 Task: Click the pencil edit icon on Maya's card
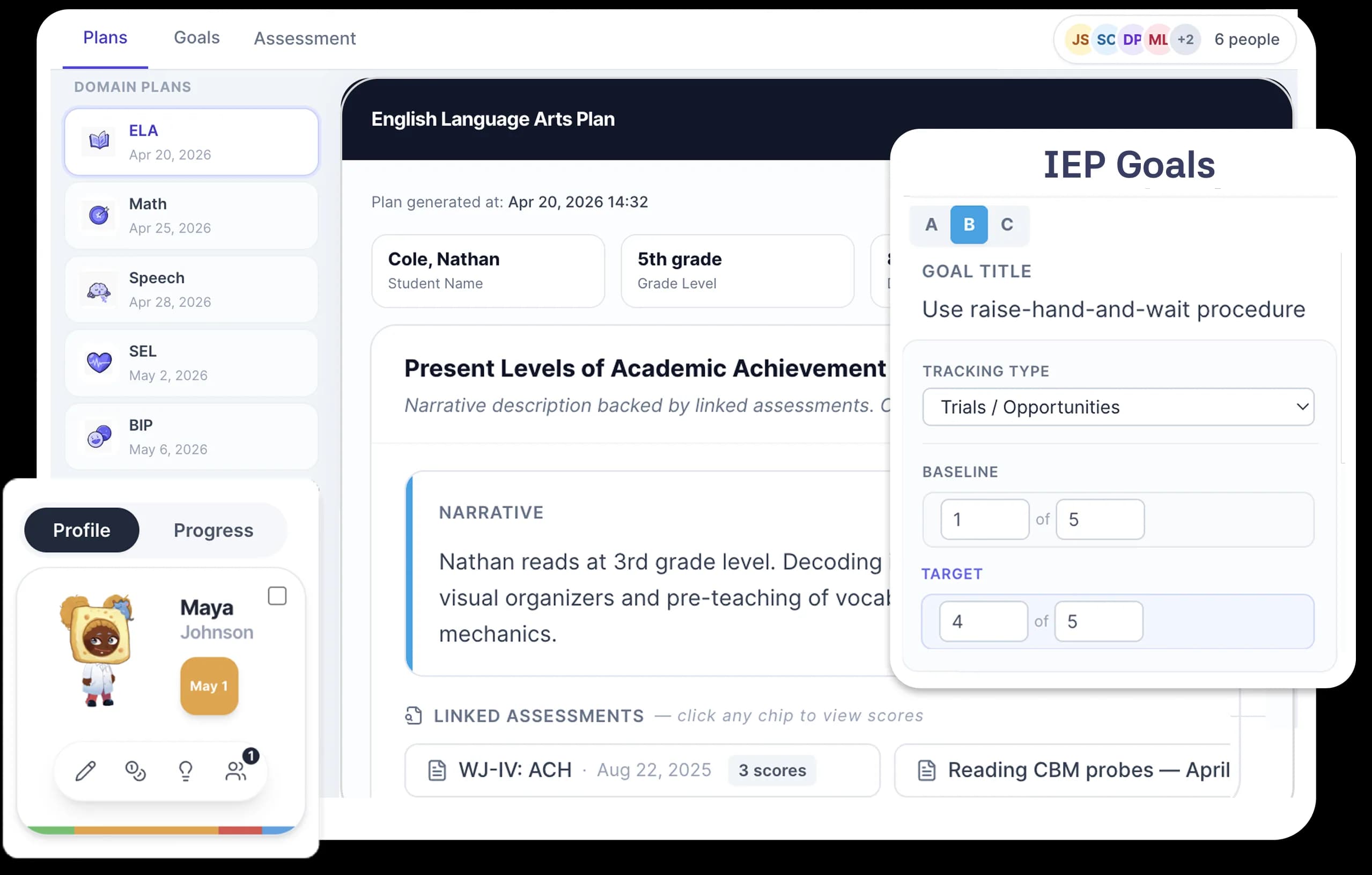(x=86, y=771)
